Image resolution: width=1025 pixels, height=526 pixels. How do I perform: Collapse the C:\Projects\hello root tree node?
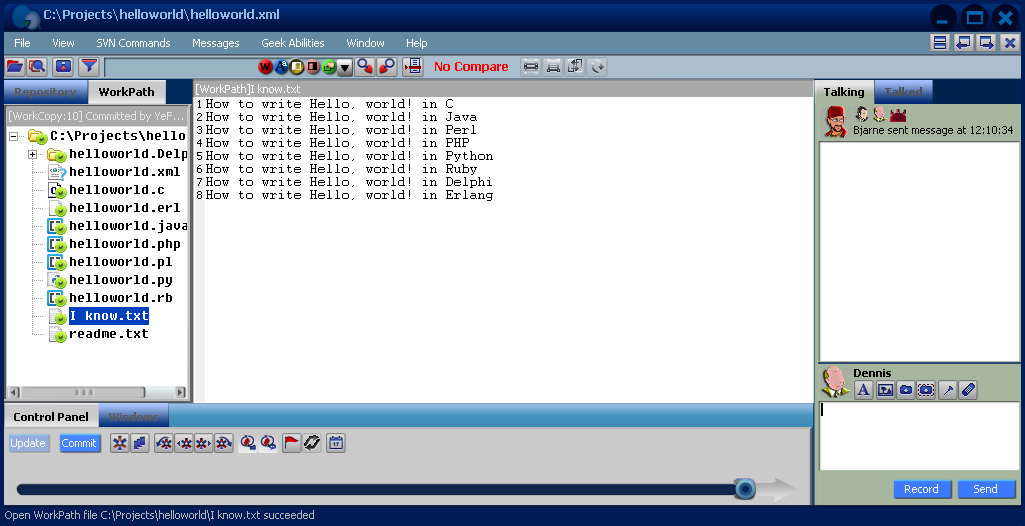[x=14, y=137]
